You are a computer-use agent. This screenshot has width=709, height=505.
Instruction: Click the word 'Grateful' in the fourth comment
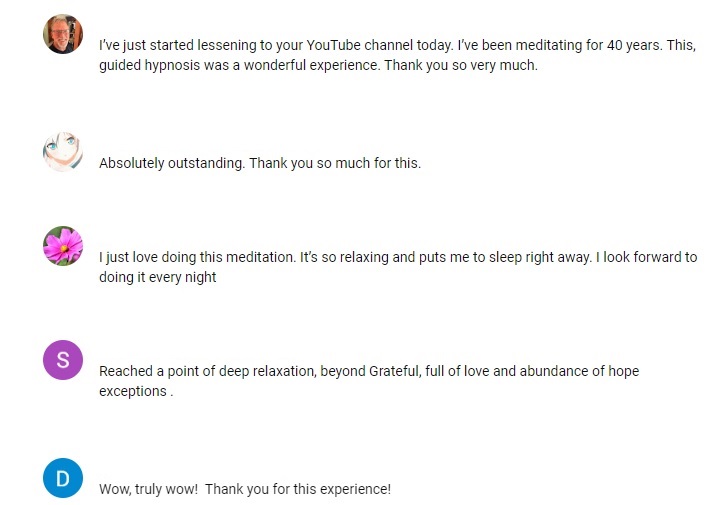(396, 371)
